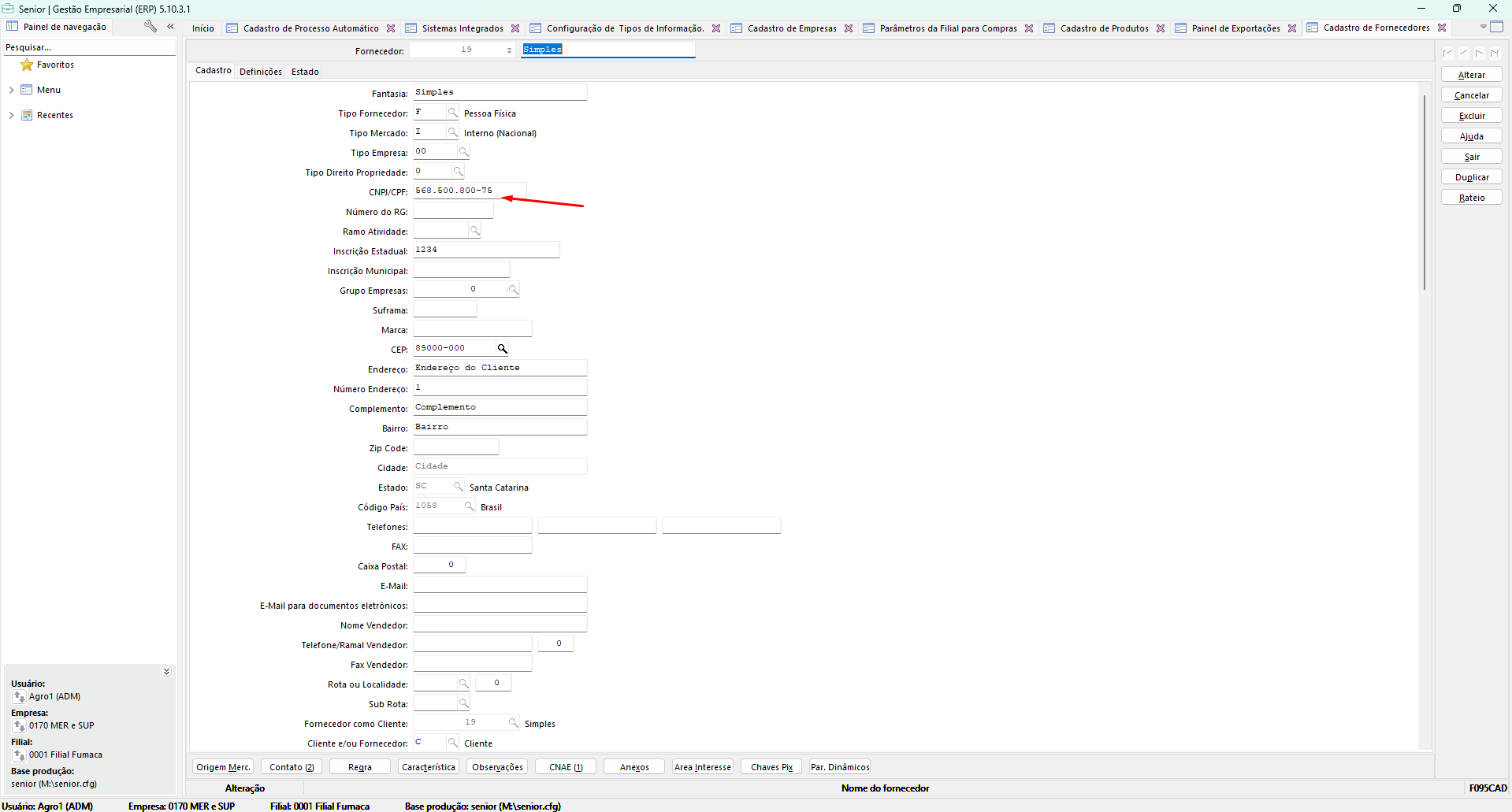Open lookup magnifier for Grupo Empresas

pyautogui.click(x=513, y=290)
